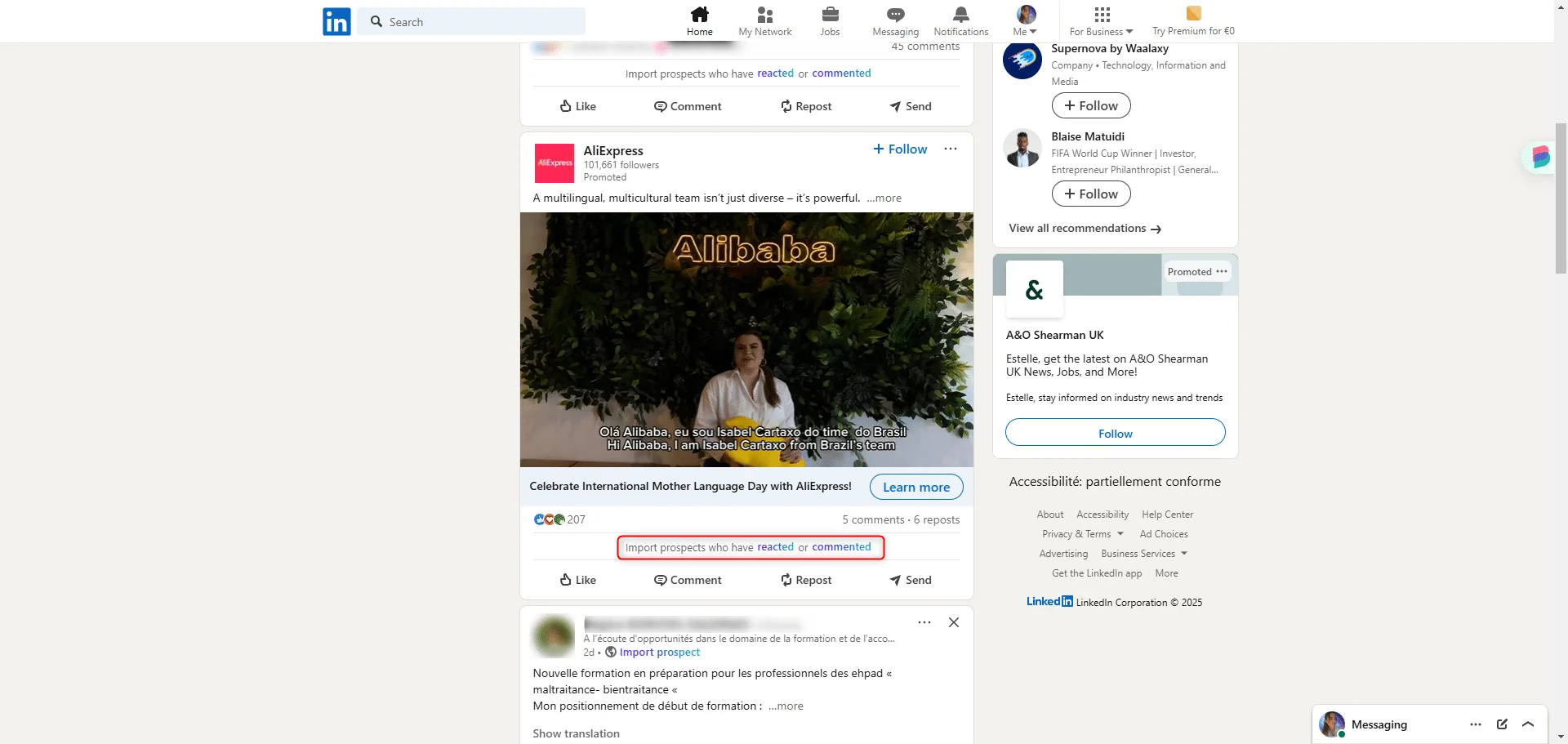Expand the For Business apps menu
This screenshot has width=1568, height=744.
point(1101,21)
